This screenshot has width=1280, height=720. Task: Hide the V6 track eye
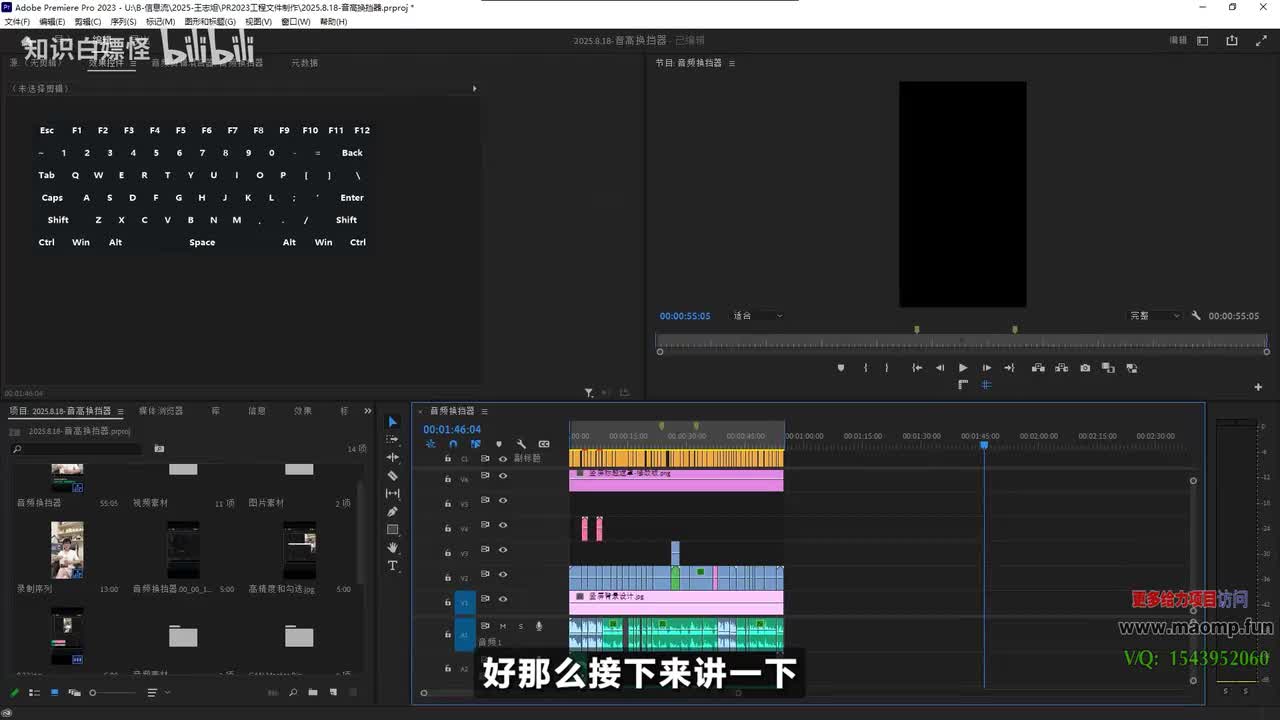[x=503, y=475]
